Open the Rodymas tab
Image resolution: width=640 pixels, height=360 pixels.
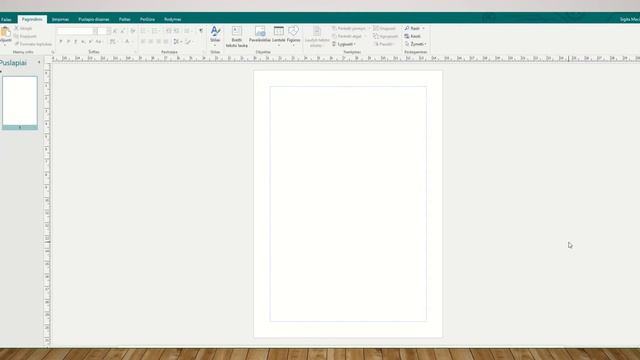173,19
